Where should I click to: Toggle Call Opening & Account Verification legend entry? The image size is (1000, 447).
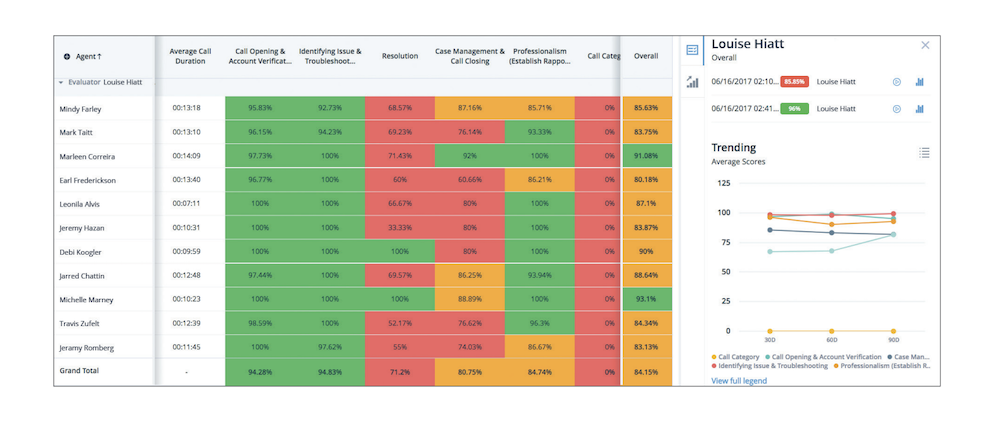point(821,357)
